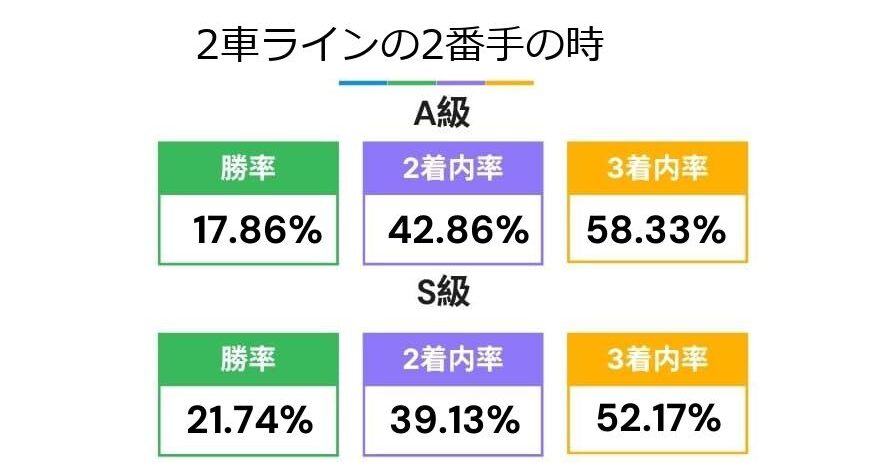Click the green 勝率 header under A級
Viewport: 875px width, 470px height.
tap(248, 168)
